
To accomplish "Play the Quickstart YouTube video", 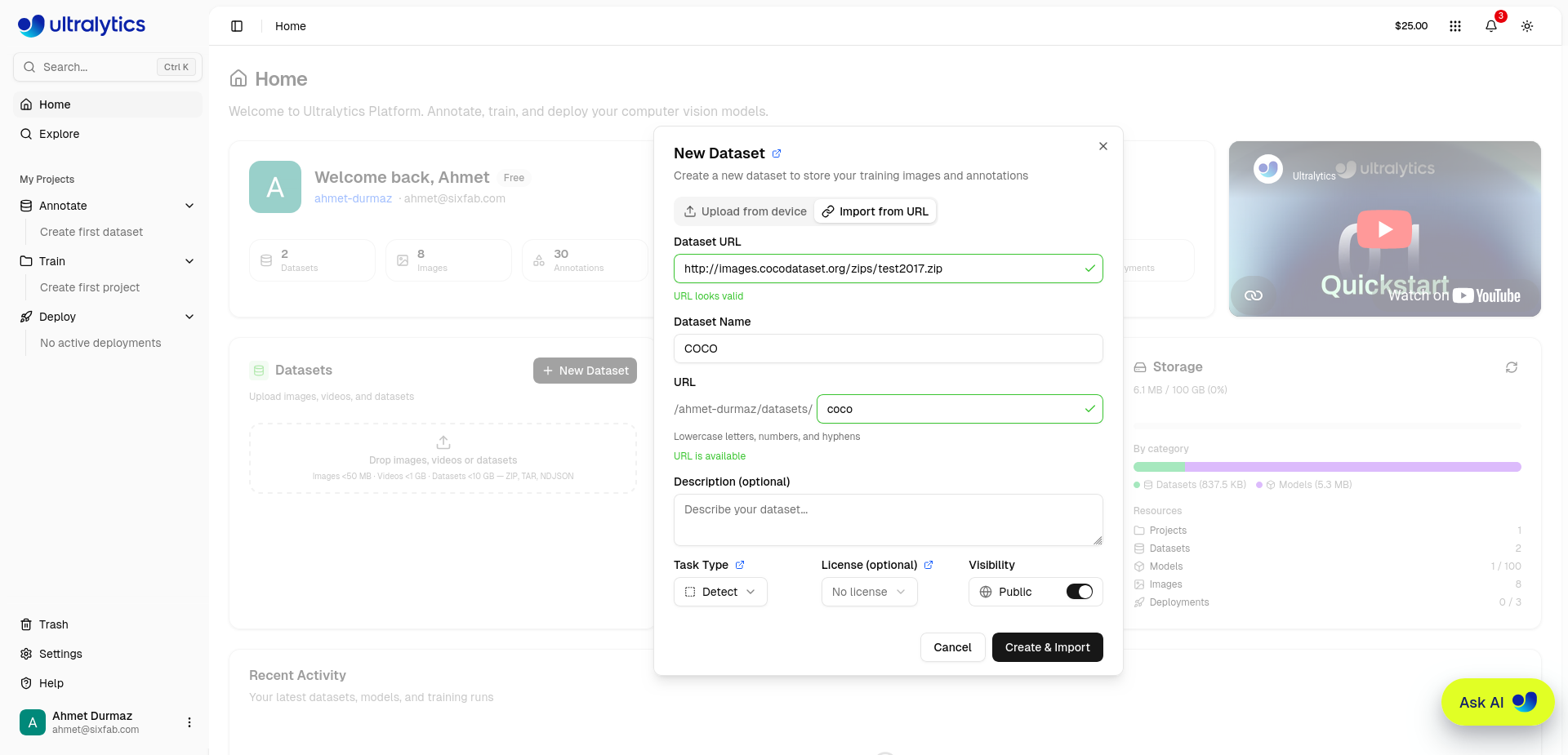I will [1384, 229].
